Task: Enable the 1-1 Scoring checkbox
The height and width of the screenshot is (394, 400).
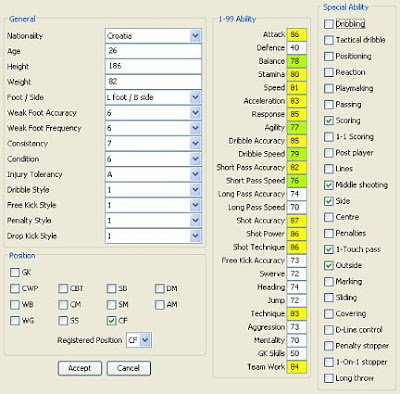Action: pos(329,137)
